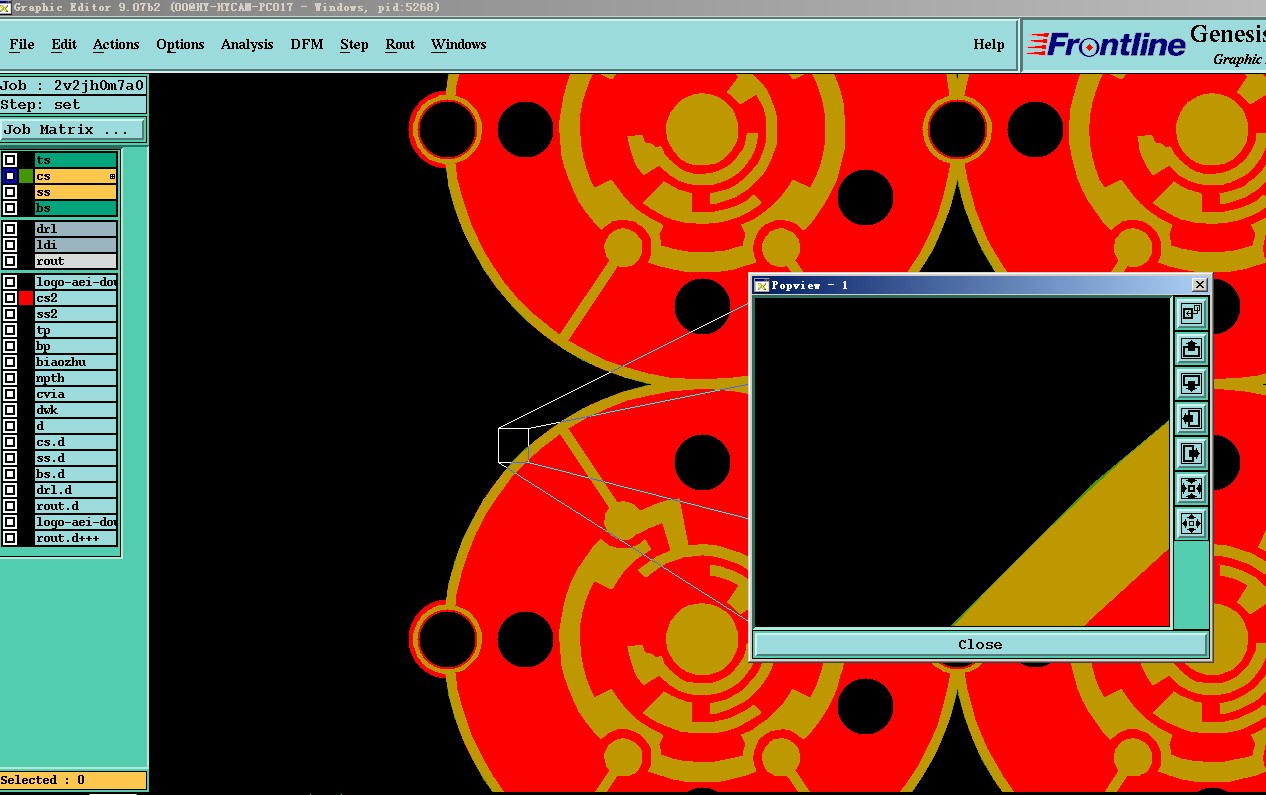
Task: Select the drl layer name
Action: [x=76, y=229]
